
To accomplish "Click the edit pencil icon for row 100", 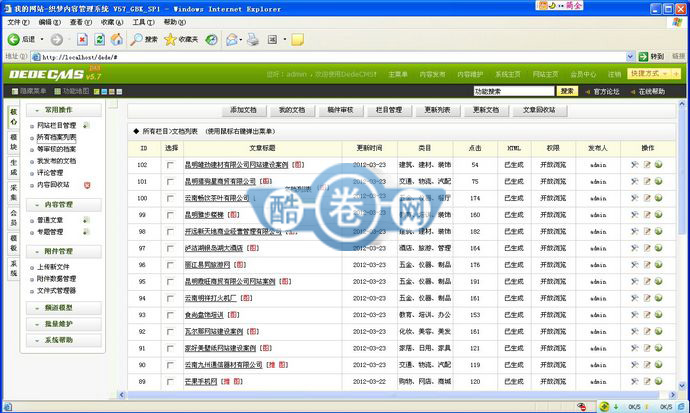I will click(647, 198).
